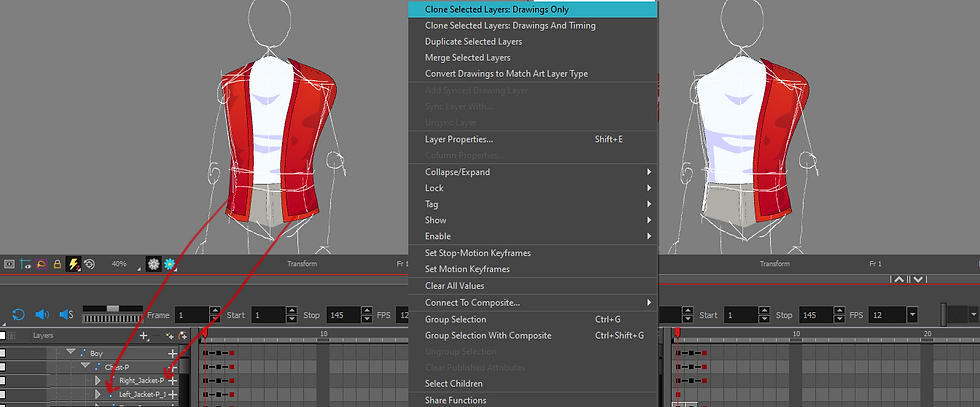980x407 pixels.
Task: Open the Collapse/Expand submenu
Action: pos(532,172)
